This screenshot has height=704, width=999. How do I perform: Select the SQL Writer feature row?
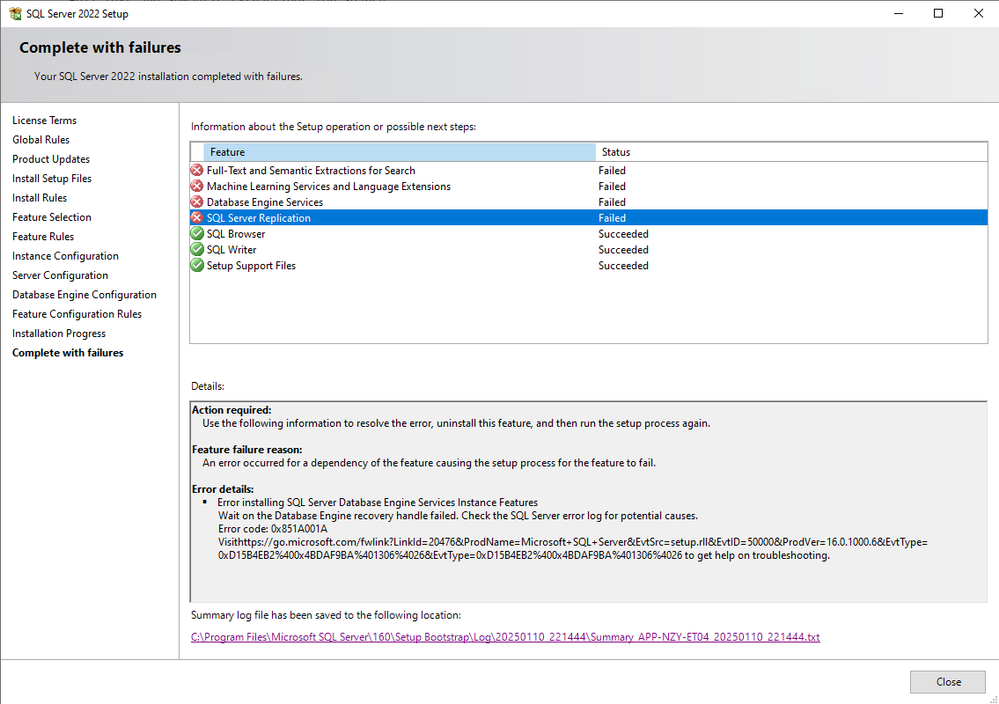coord(589,250)
